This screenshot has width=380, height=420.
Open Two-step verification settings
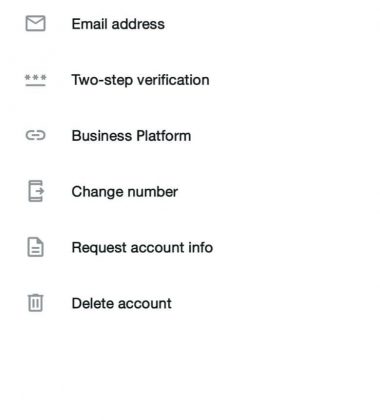(190, 80)
